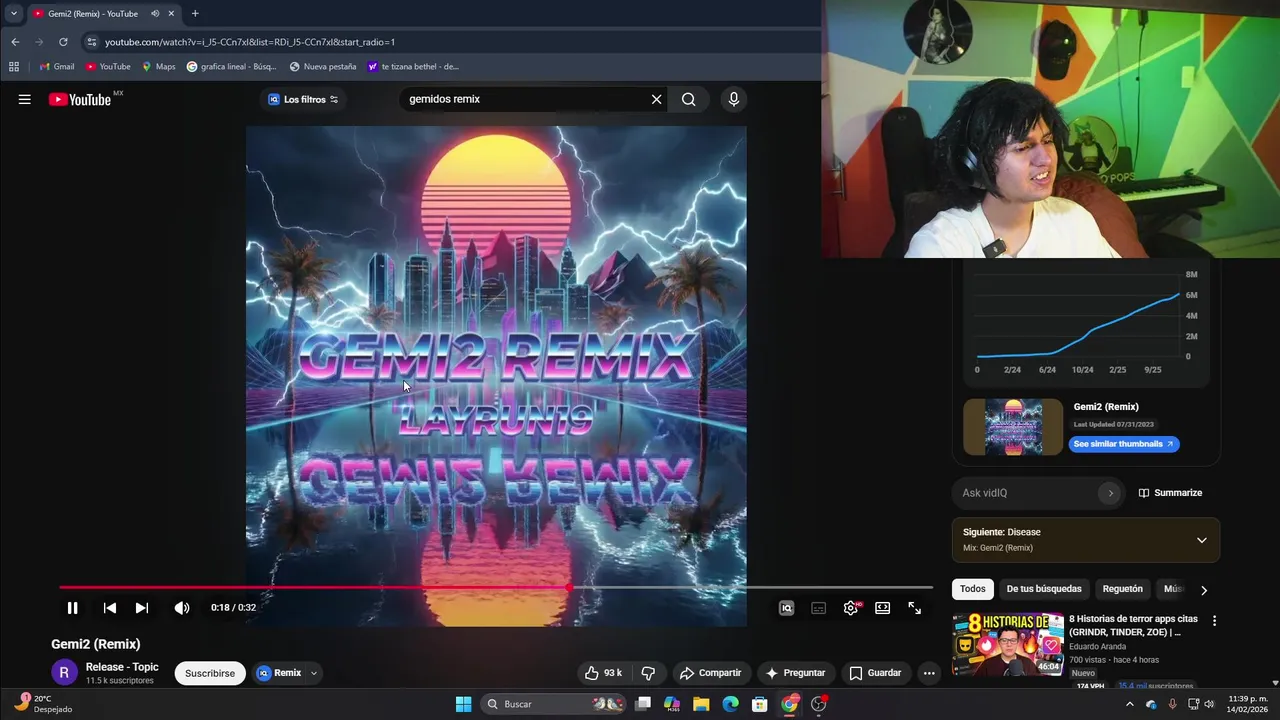Show more chips with the right arrow
1280x720 pixels.
[x=1204, y=590]
